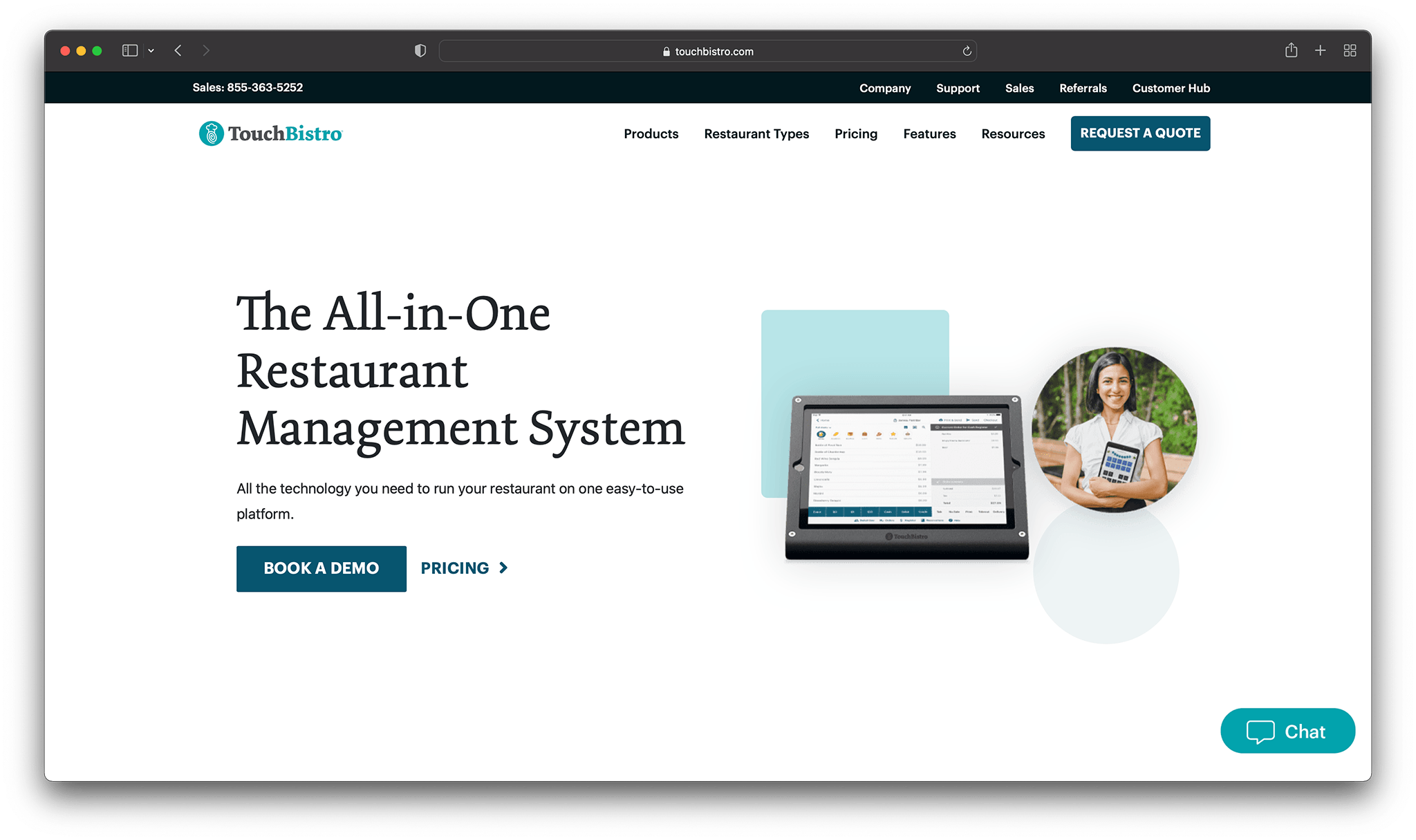Screen dimensions: 1416x840
Task: Open the sidebar options dropdown chevron
Action: pyautogui.click(x=151, y=51)
